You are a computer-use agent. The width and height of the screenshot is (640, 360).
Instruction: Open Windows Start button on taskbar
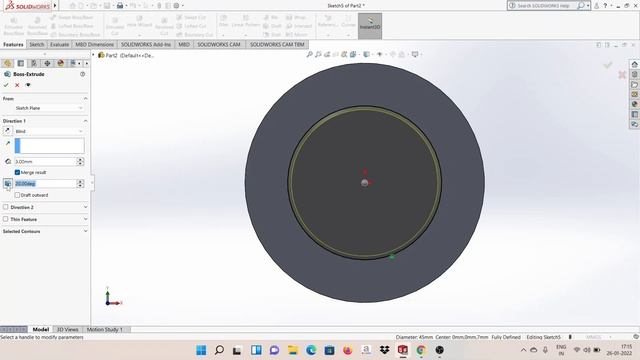tap(201, 350)
